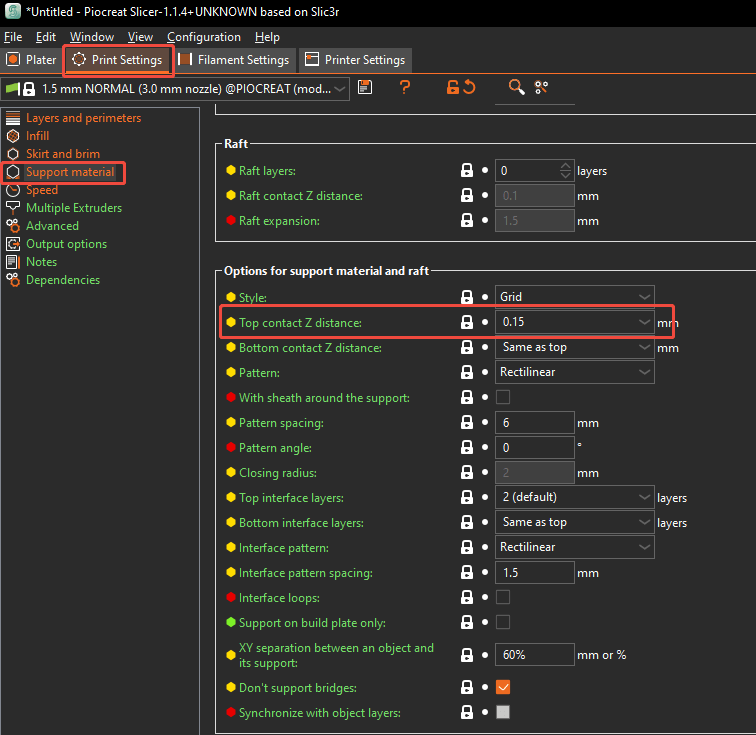Increase the Raft layers spinner value
Image resolution: width=756 pixels, height=735 pixels.
click(x=566, y=166)
